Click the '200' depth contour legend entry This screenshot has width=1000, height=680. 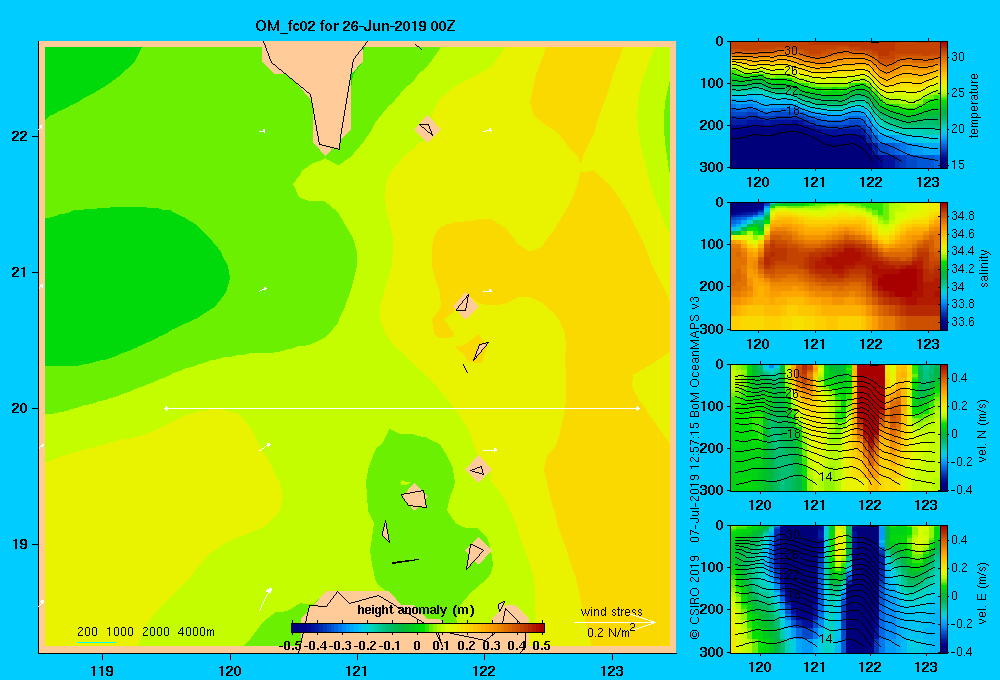click(x=87, y=632)
